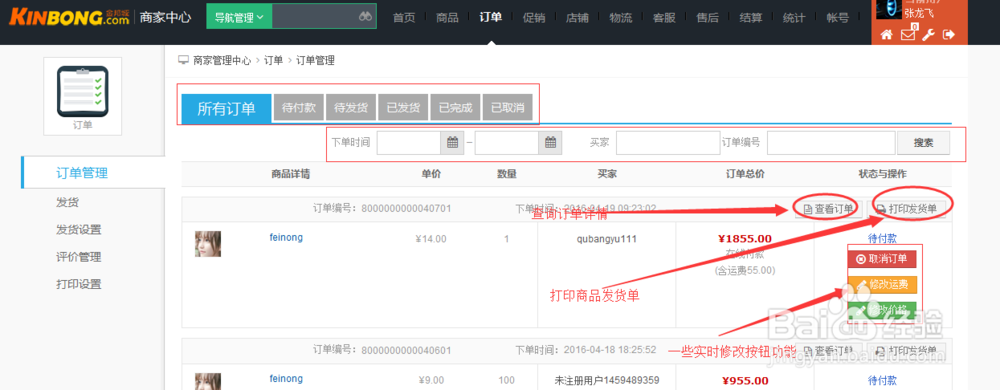The height and width of the screenshot is (390, 1000).
Task: Open the 促销 nav menu
Action: tap(534, 18)
